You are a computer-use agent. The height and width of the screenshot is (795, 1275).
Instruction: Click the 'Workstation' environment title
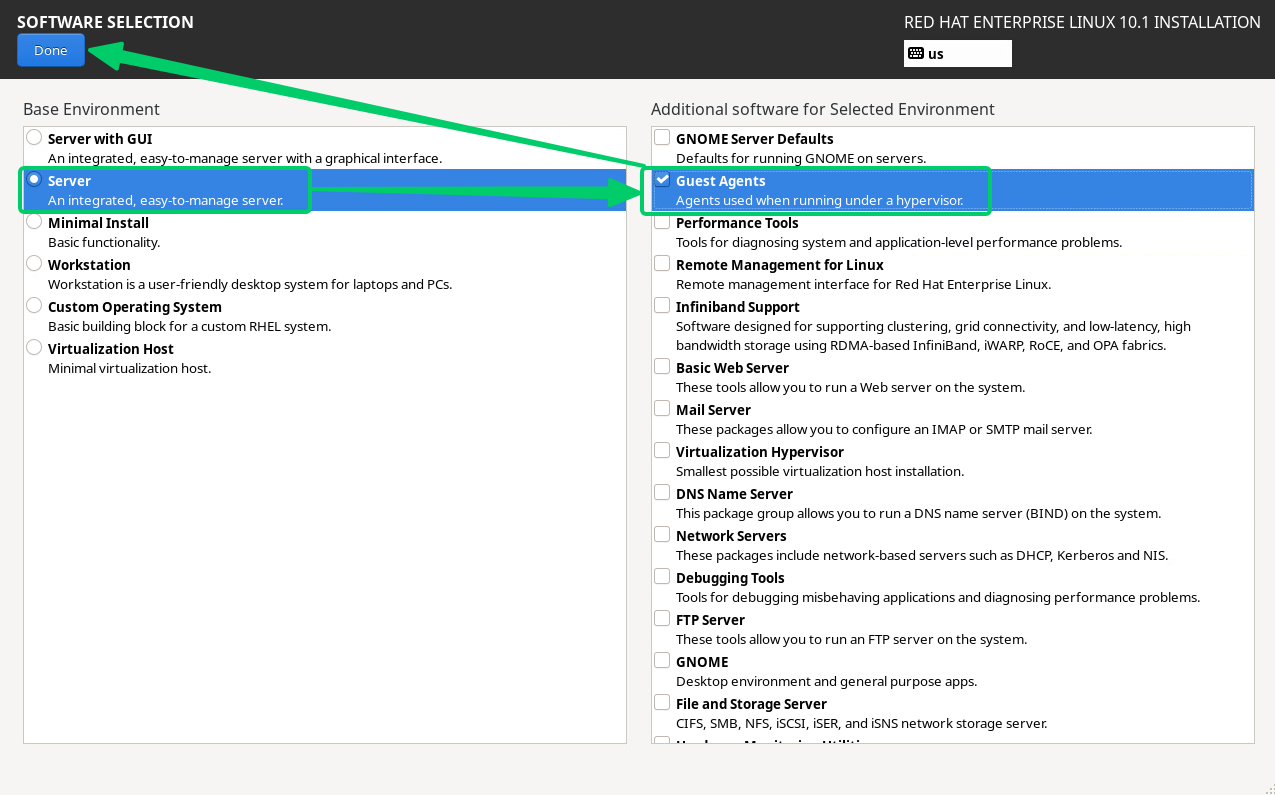(x=89, y=265)
